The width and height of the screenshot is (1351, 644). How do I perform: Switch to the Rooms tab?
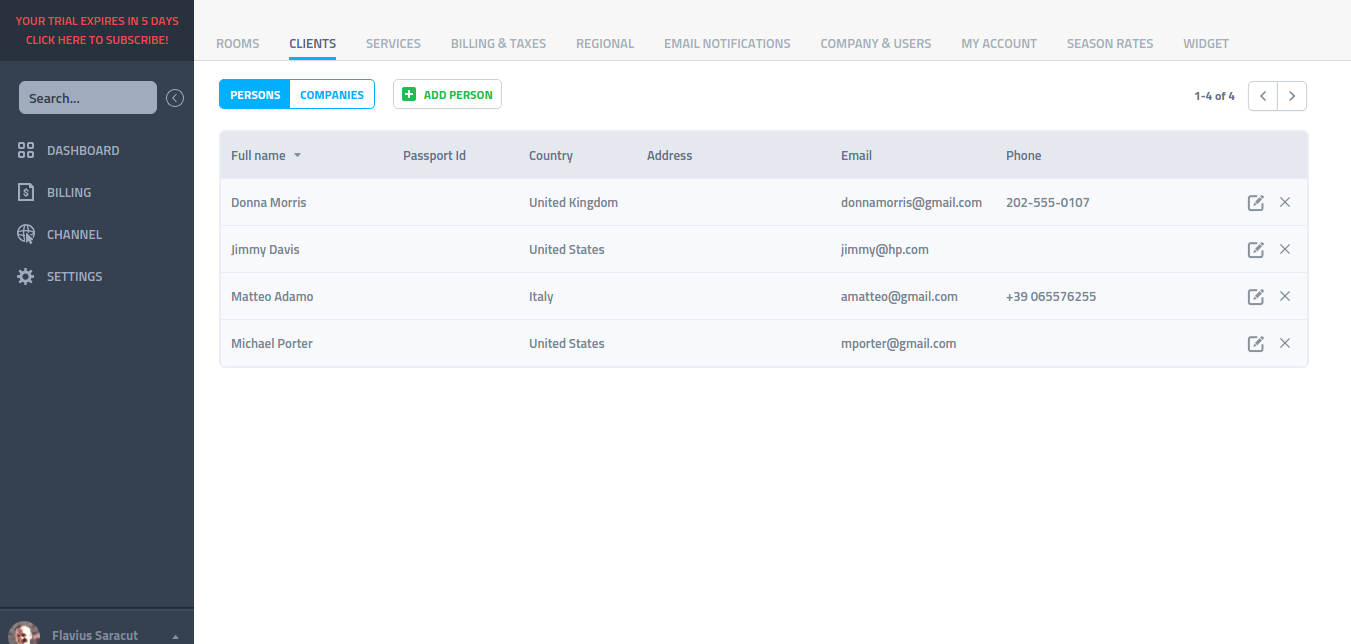click(237, 44)
